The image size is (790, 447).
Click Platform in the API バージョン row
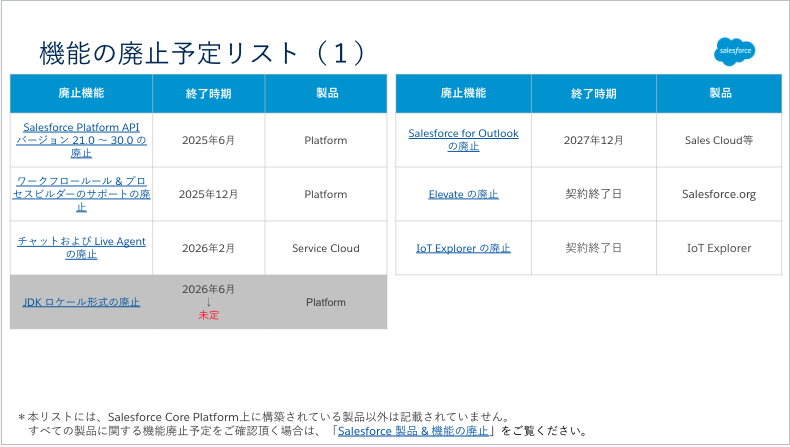pos(325,140)
